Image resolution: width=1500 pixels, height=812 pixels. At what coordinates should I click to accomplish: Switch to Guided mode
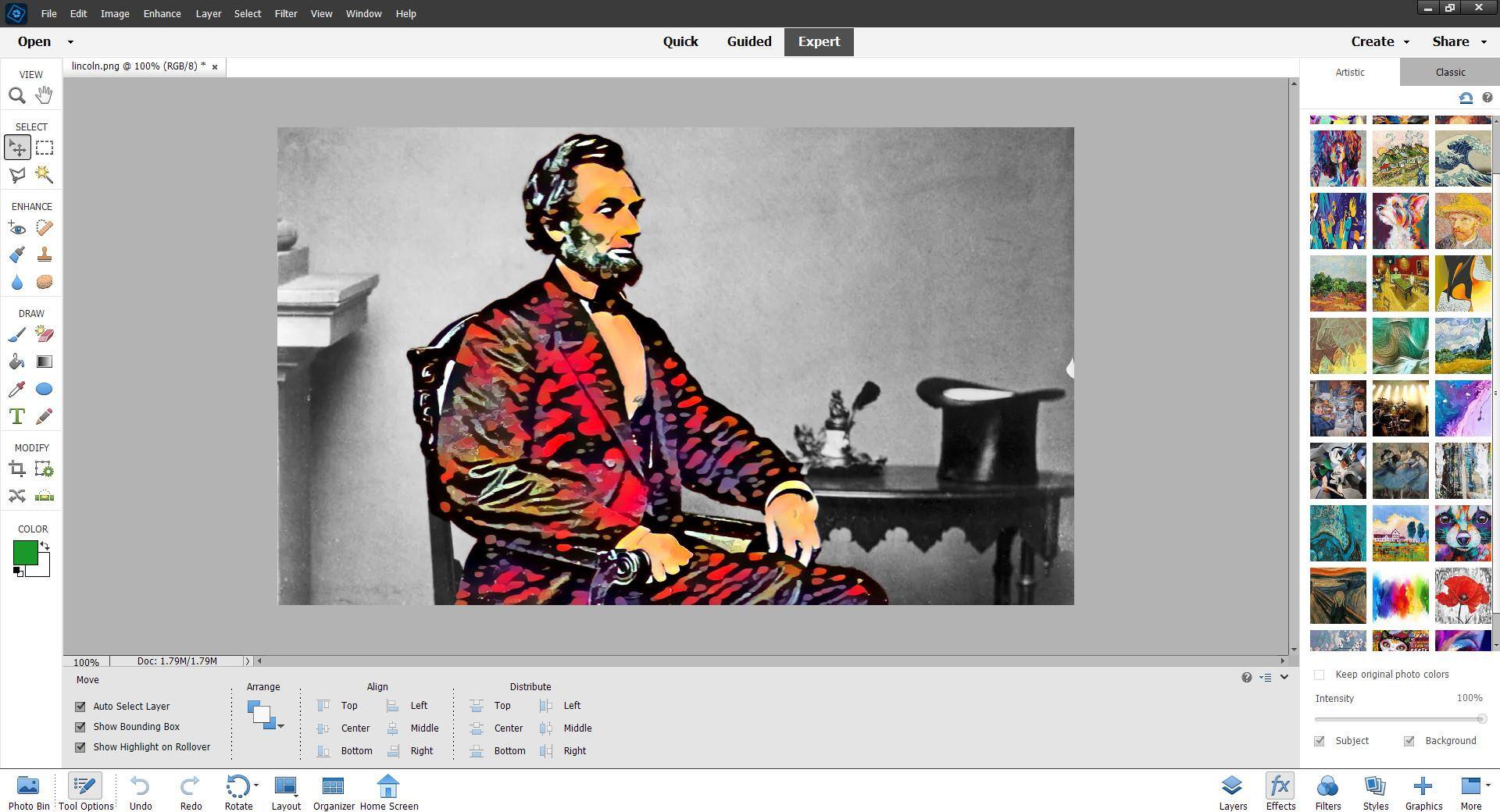[748, 42]
